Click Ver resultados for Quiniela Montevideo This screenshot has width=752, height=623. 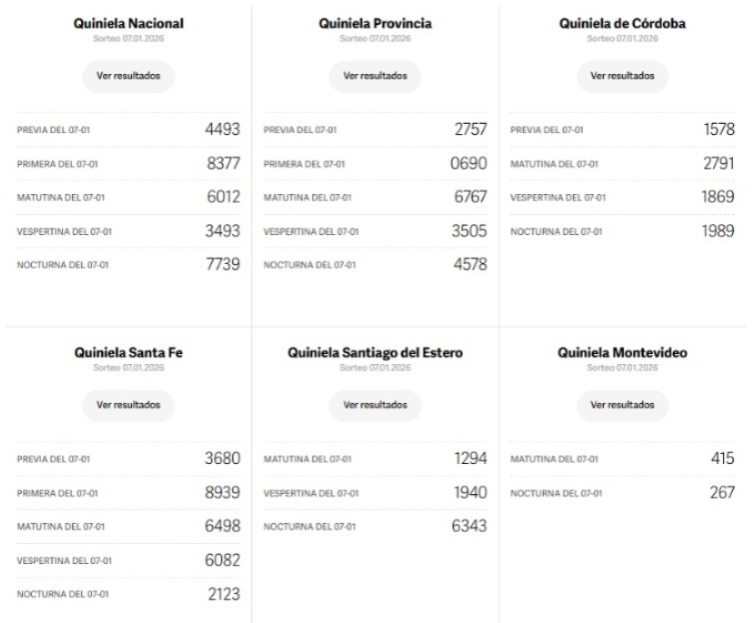pyautogui.click(x=622, y=405)
